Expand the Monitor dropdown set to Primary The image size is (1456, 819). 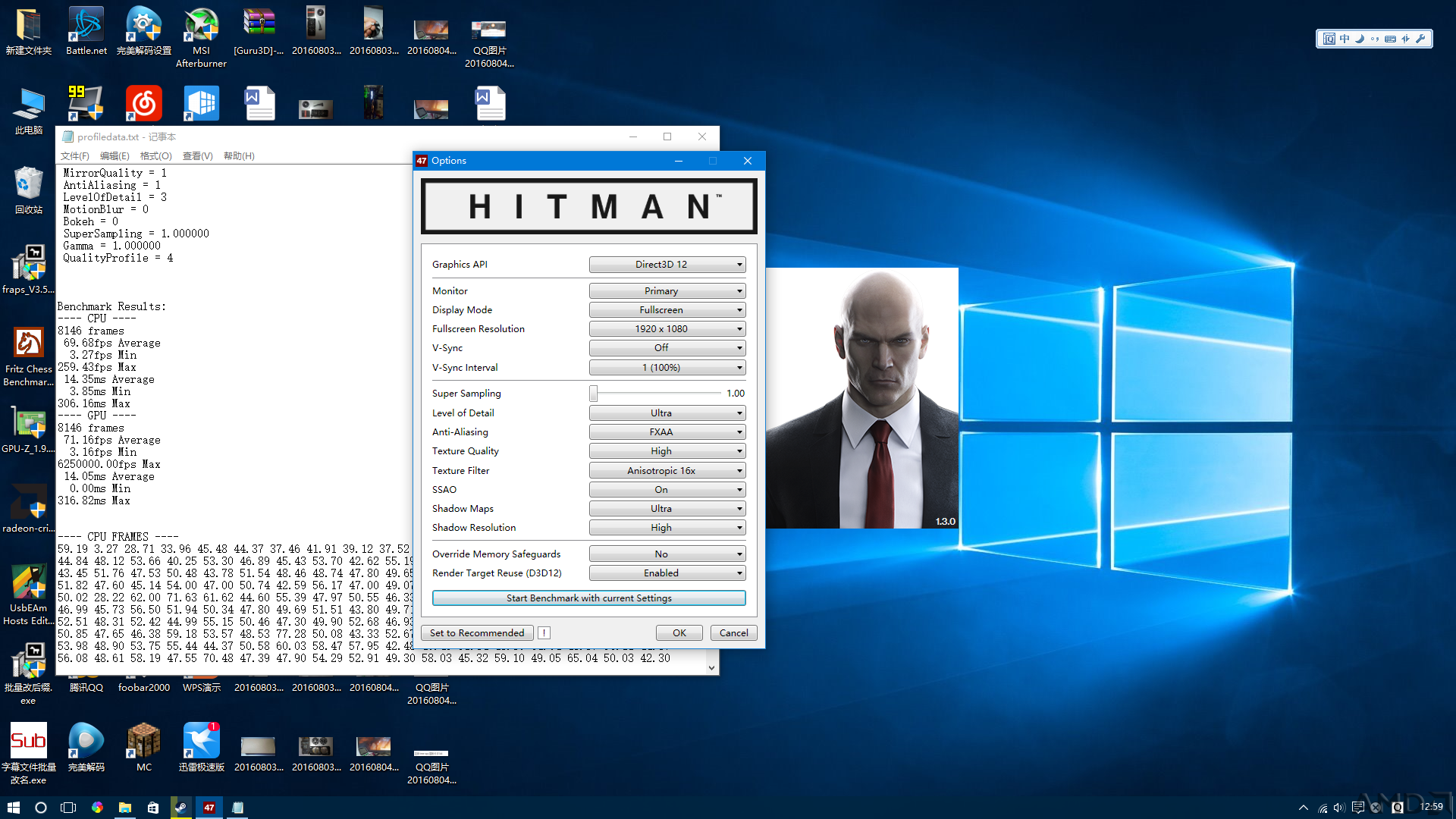coord(667,291)
